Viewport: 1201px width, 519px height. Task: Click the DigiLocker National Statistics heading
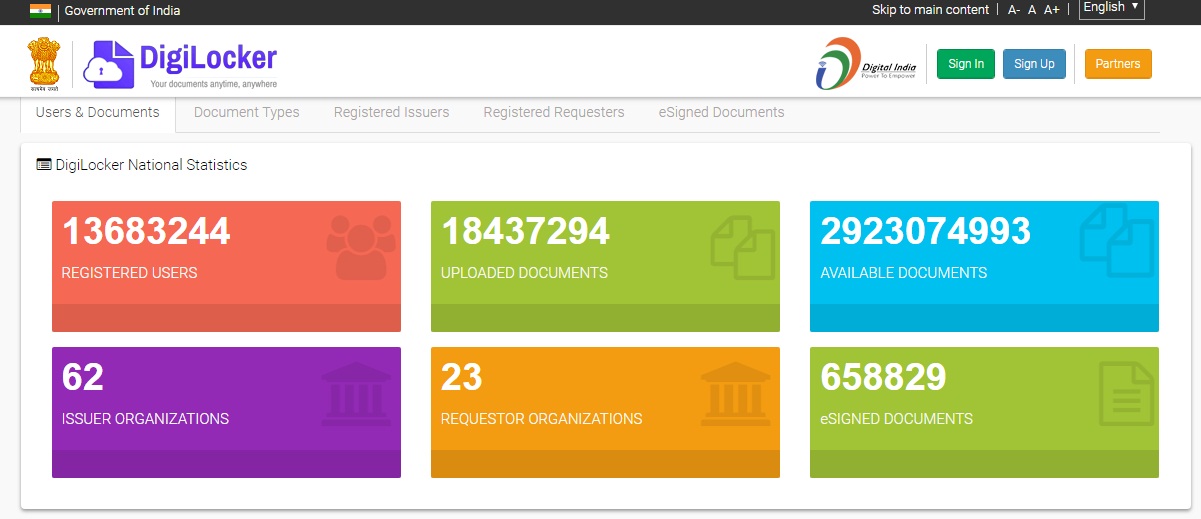point(151,165)
